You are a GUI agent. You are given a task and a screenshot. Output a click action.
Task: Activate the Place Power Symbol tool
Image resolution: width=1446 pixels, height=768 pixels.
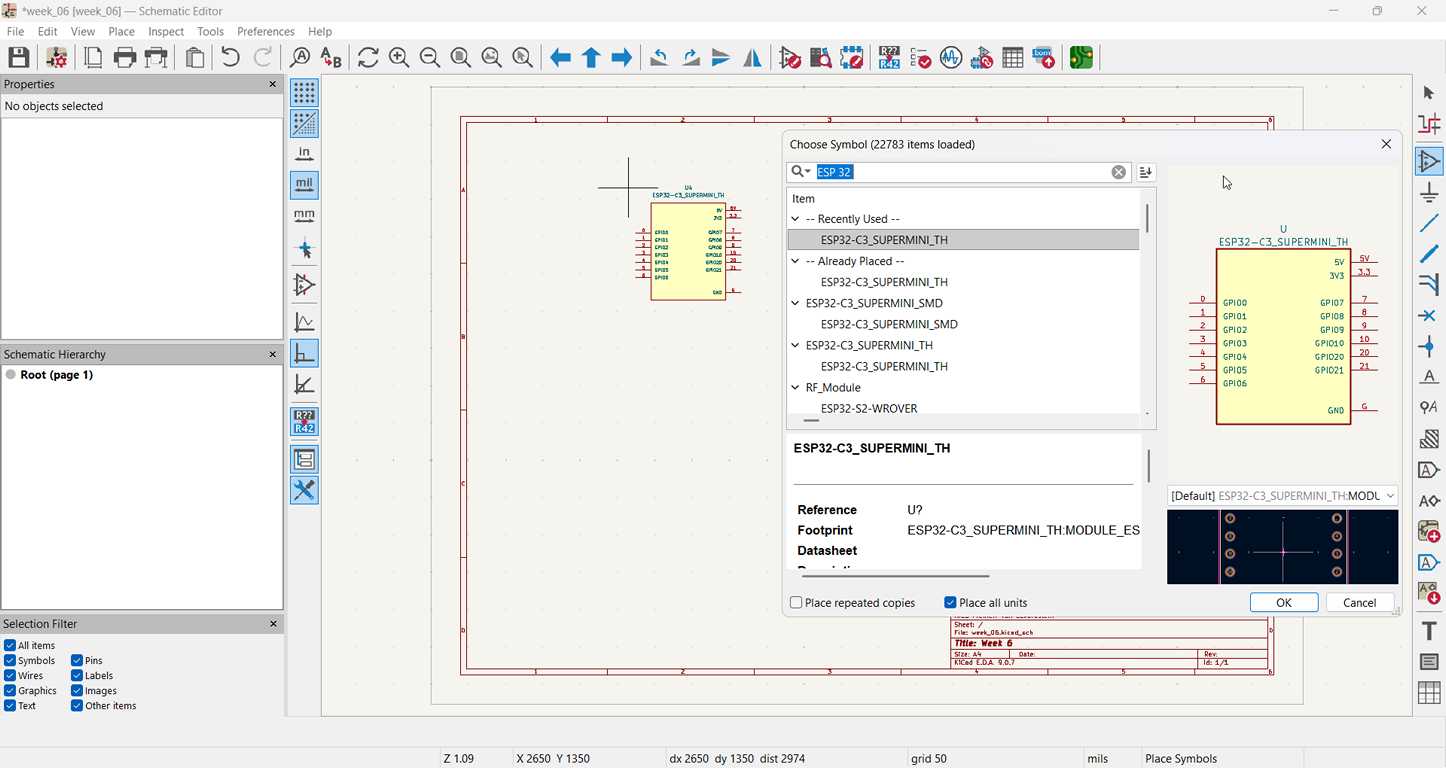tap(1429, 192)
